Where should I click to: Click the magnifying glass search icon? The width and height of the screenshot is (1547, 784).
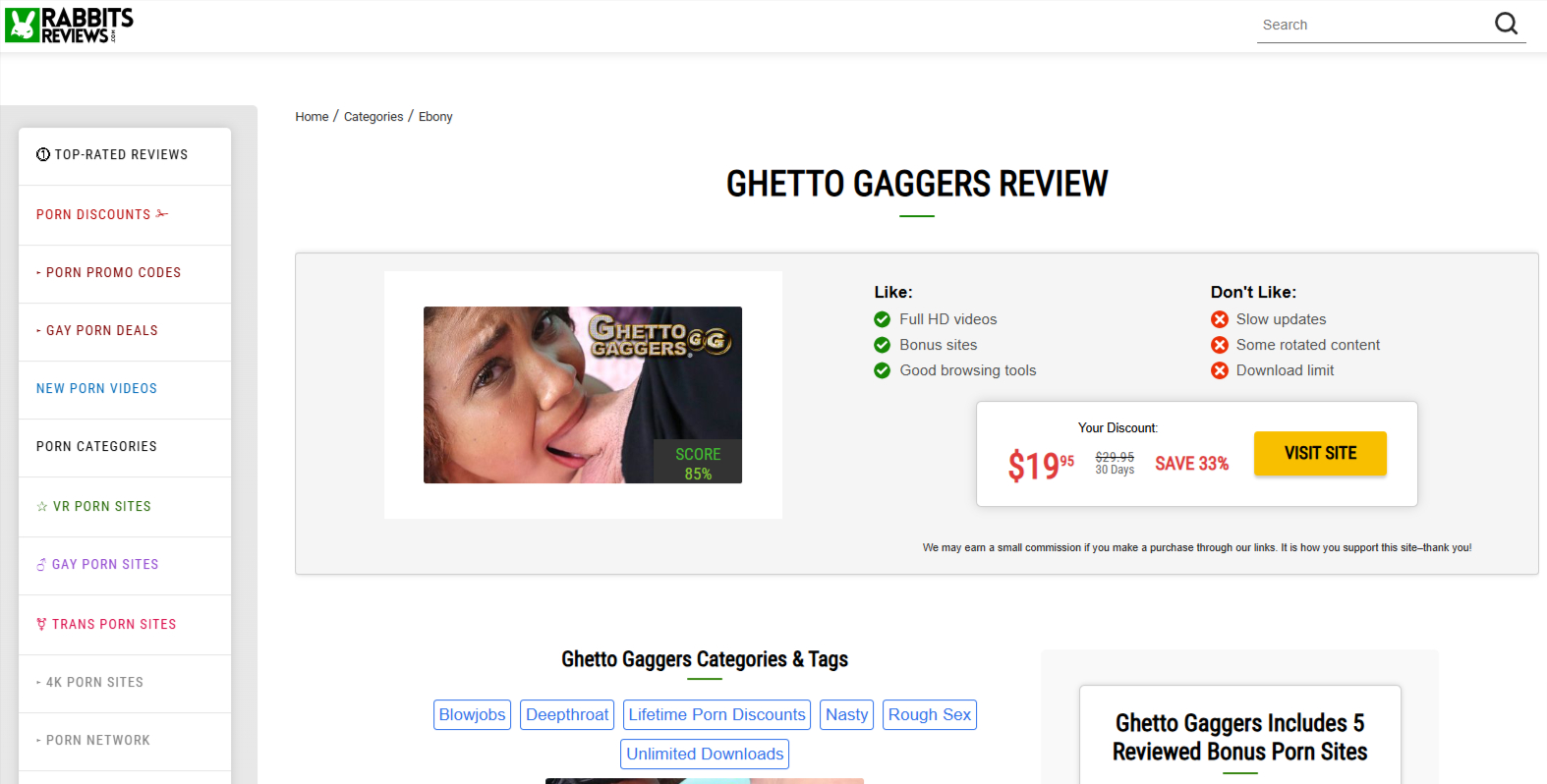1506,24
